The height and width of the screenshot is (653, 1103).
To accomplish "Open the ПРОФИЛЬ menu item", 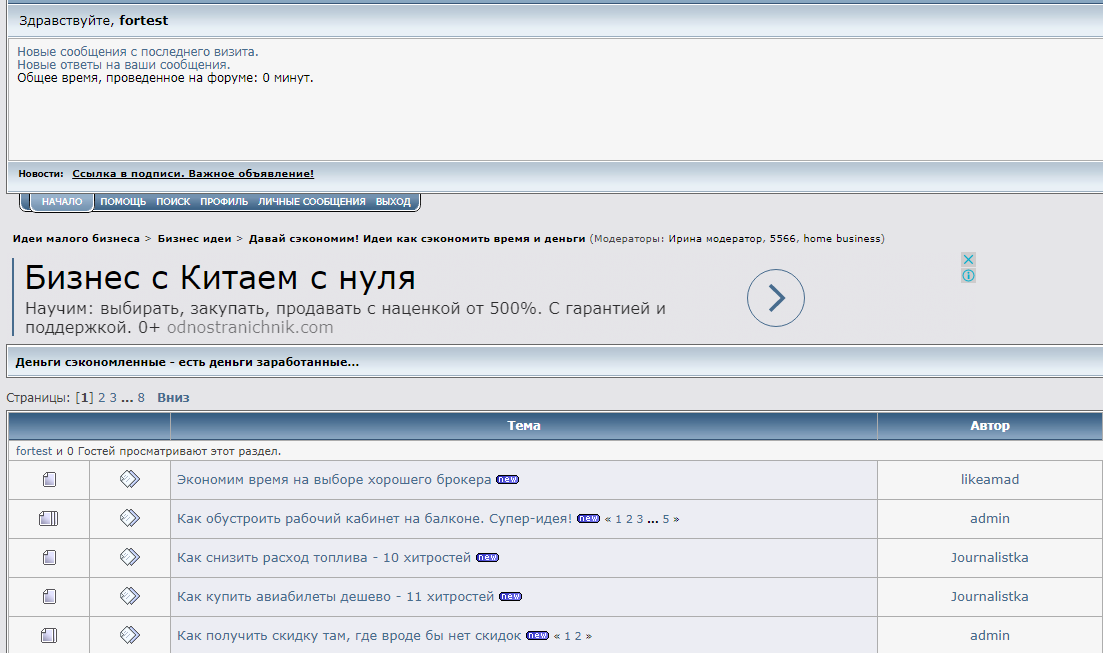I will [x=224, y=202].
